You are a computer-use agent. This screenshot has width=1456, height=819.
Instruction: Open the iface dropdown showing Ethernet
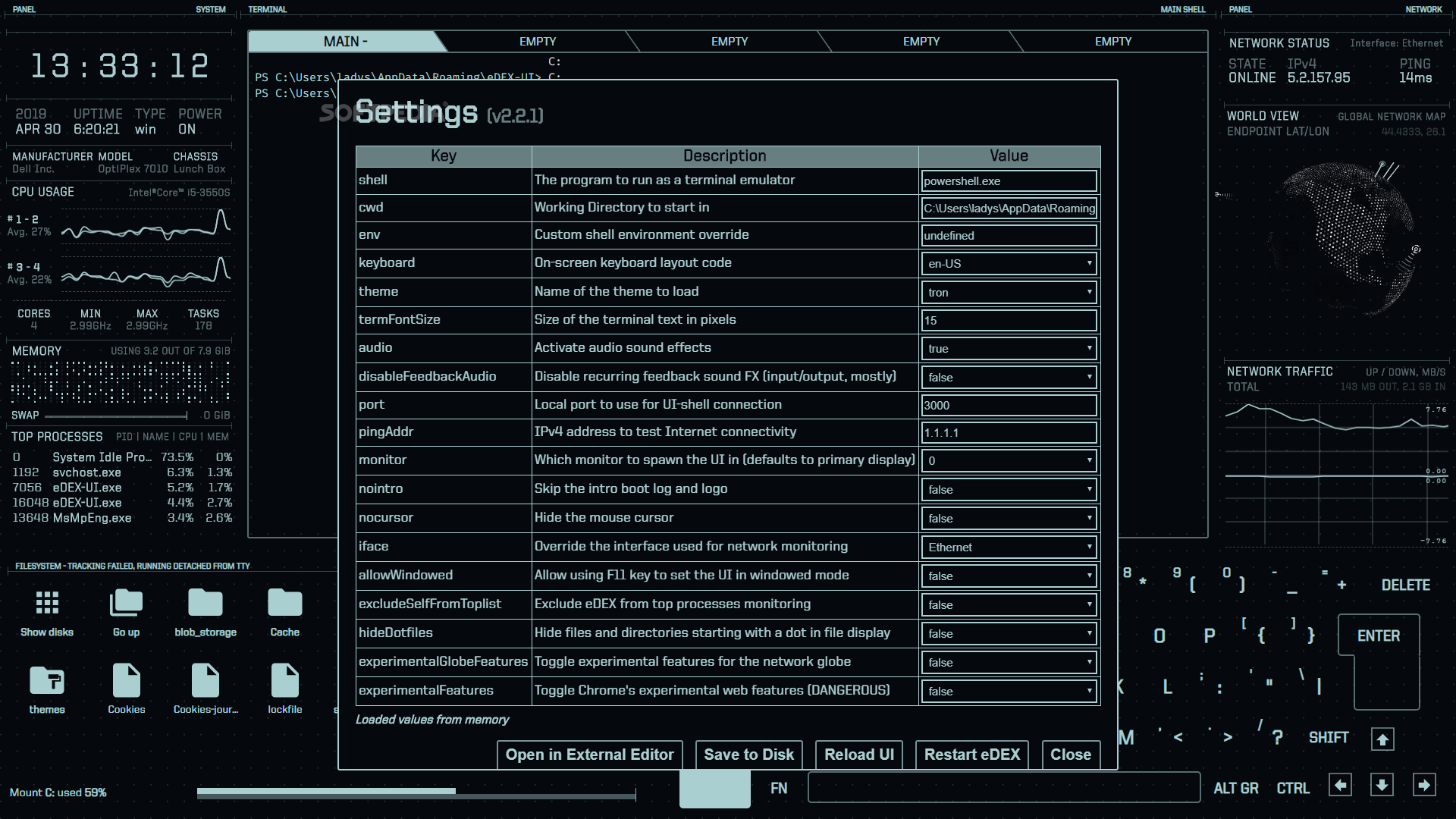point(1009,548)
